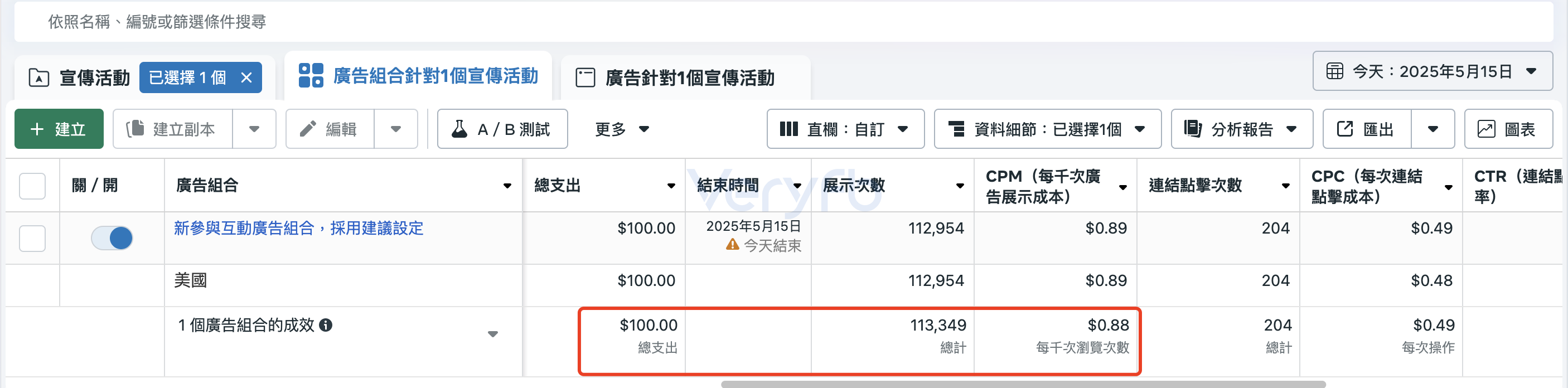Screen dimensions: 1568x388
Task: Click the calendar icon in the date selector
Action: (x=1334, y=71)
